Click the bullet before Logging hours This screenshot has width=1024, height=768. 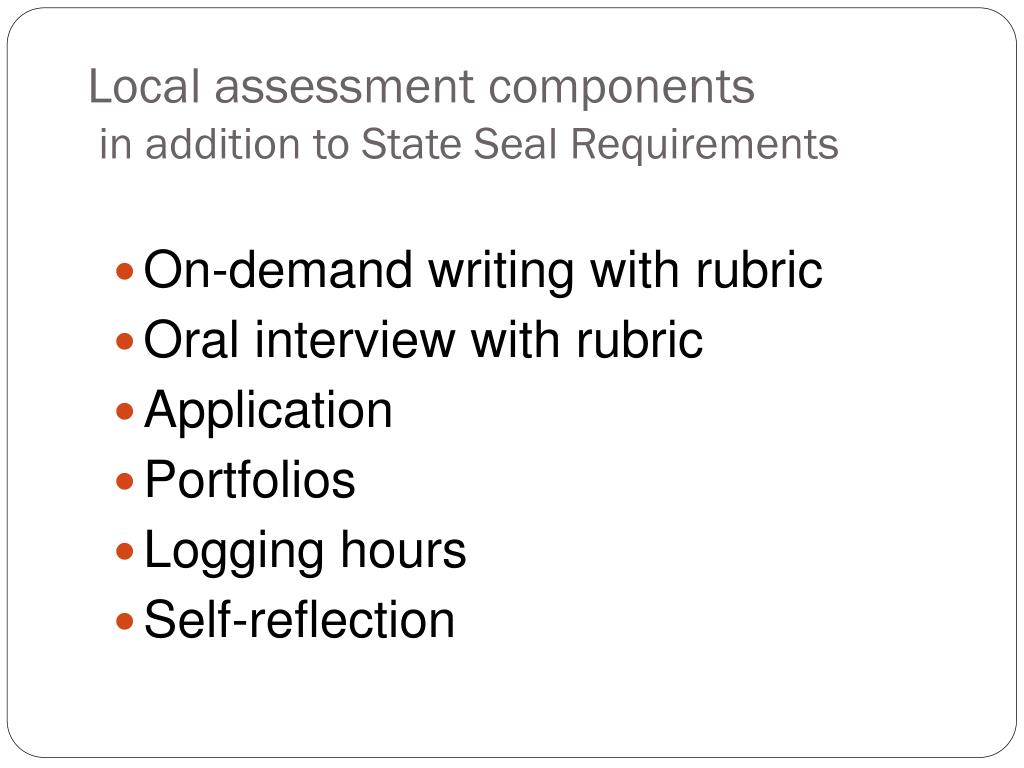(125, 551)
